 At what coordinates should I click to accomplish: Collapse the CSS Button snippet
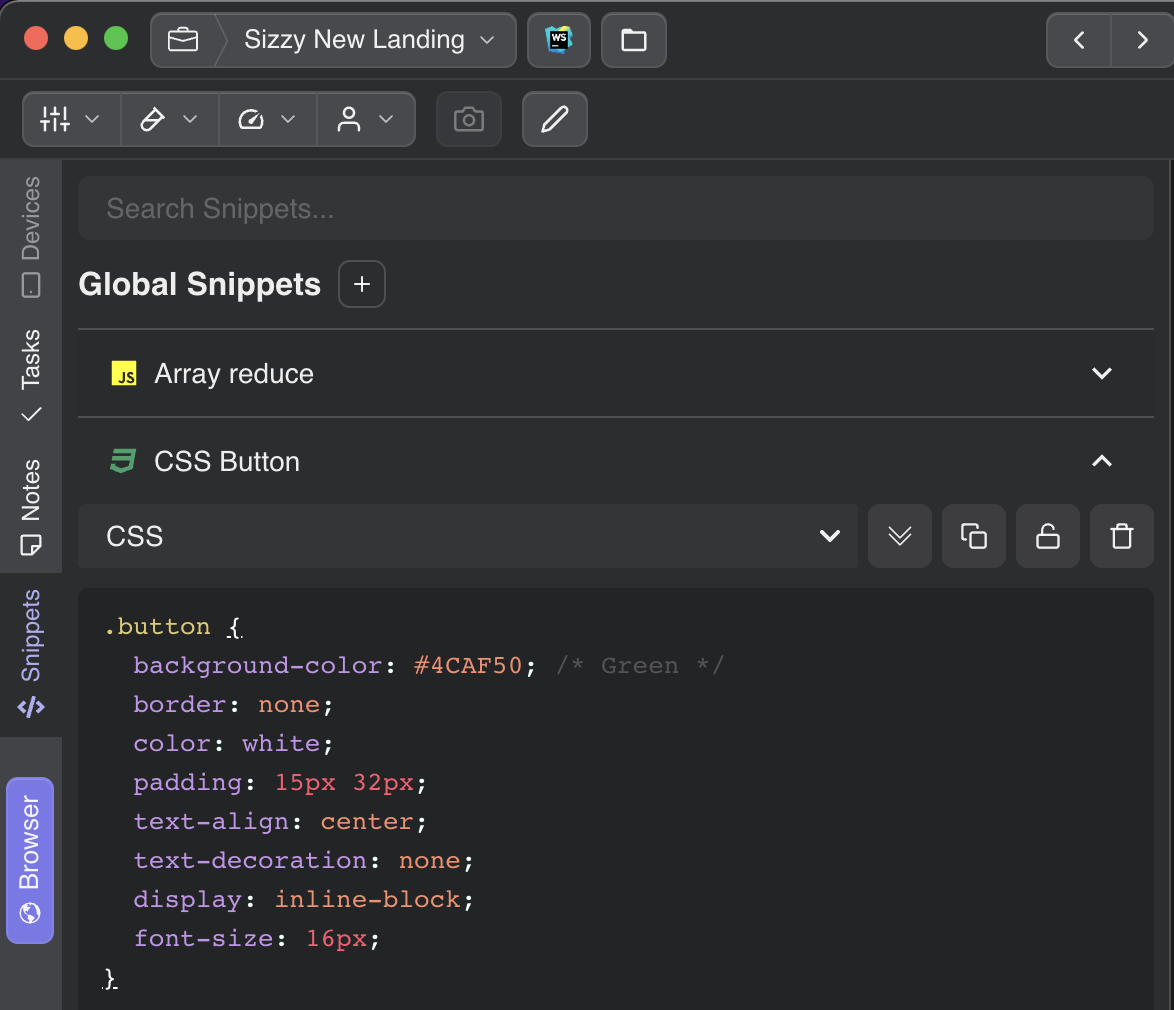(1101, 461)
